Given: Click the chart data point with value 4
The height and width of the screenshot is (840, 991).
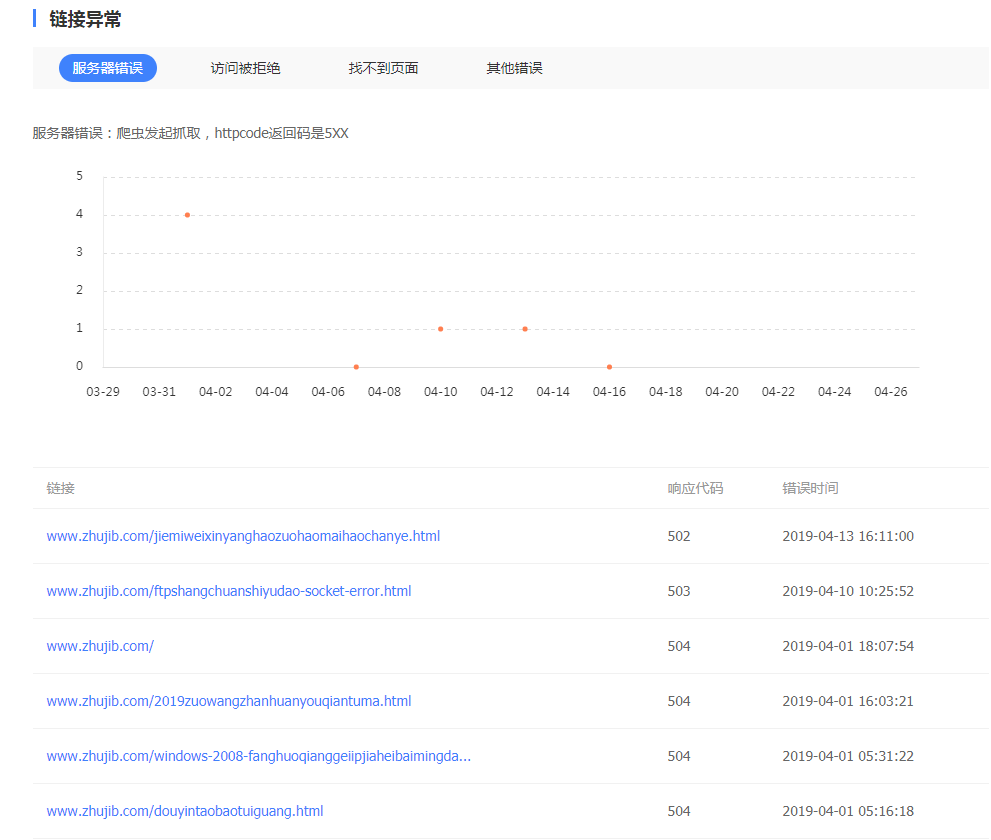Looking at the screenshot, I should (187, 215).
